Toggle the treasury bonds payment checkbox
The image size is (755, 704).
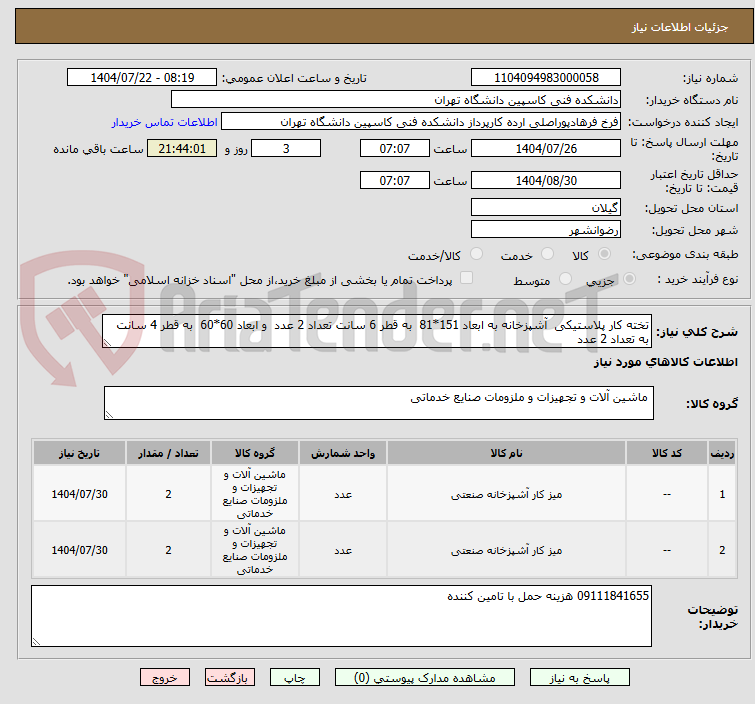click(x=465, y=280)
